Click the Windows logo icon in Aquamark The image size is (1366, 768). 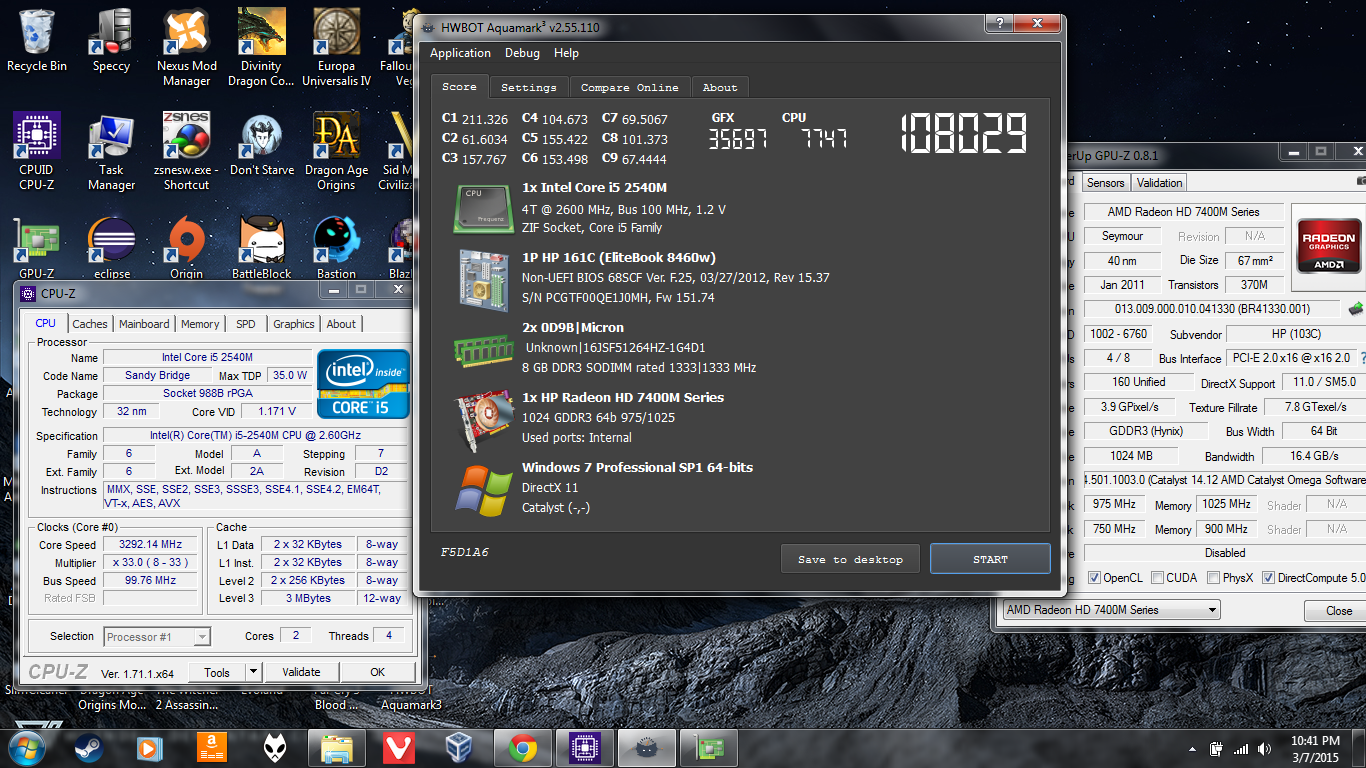(x=483, y=490)
